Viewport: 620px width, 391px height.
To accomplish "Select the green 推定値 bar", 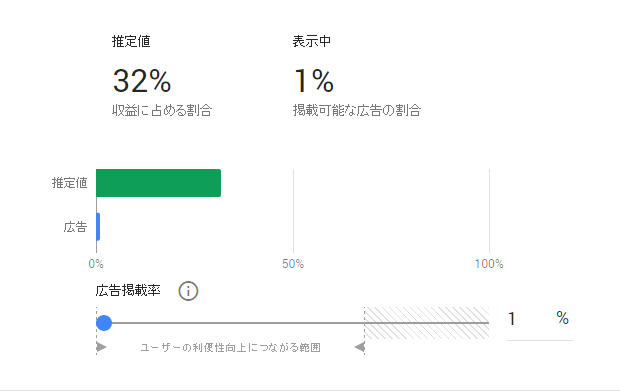I will pyautogui.click(x=158, y=183).
